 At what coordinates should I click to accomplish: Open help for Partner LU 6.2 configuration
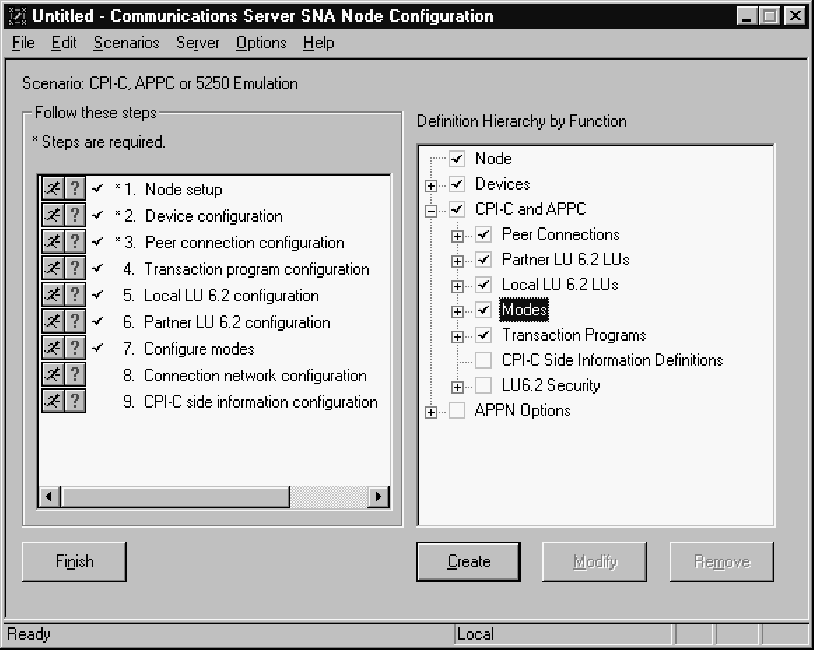(75, 321)
